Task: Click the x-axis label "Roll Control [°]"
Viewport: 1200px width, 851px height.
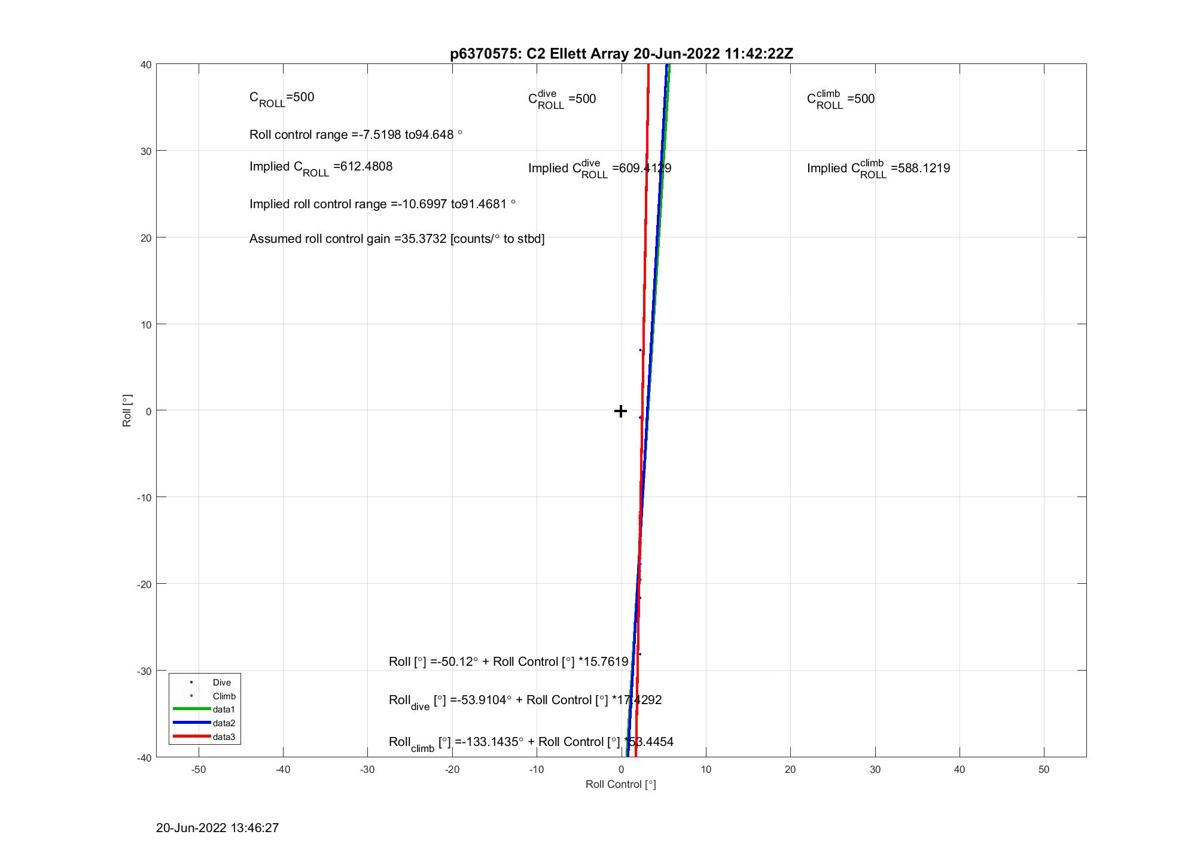Action: pyautogui.click(x=621, y=784)
